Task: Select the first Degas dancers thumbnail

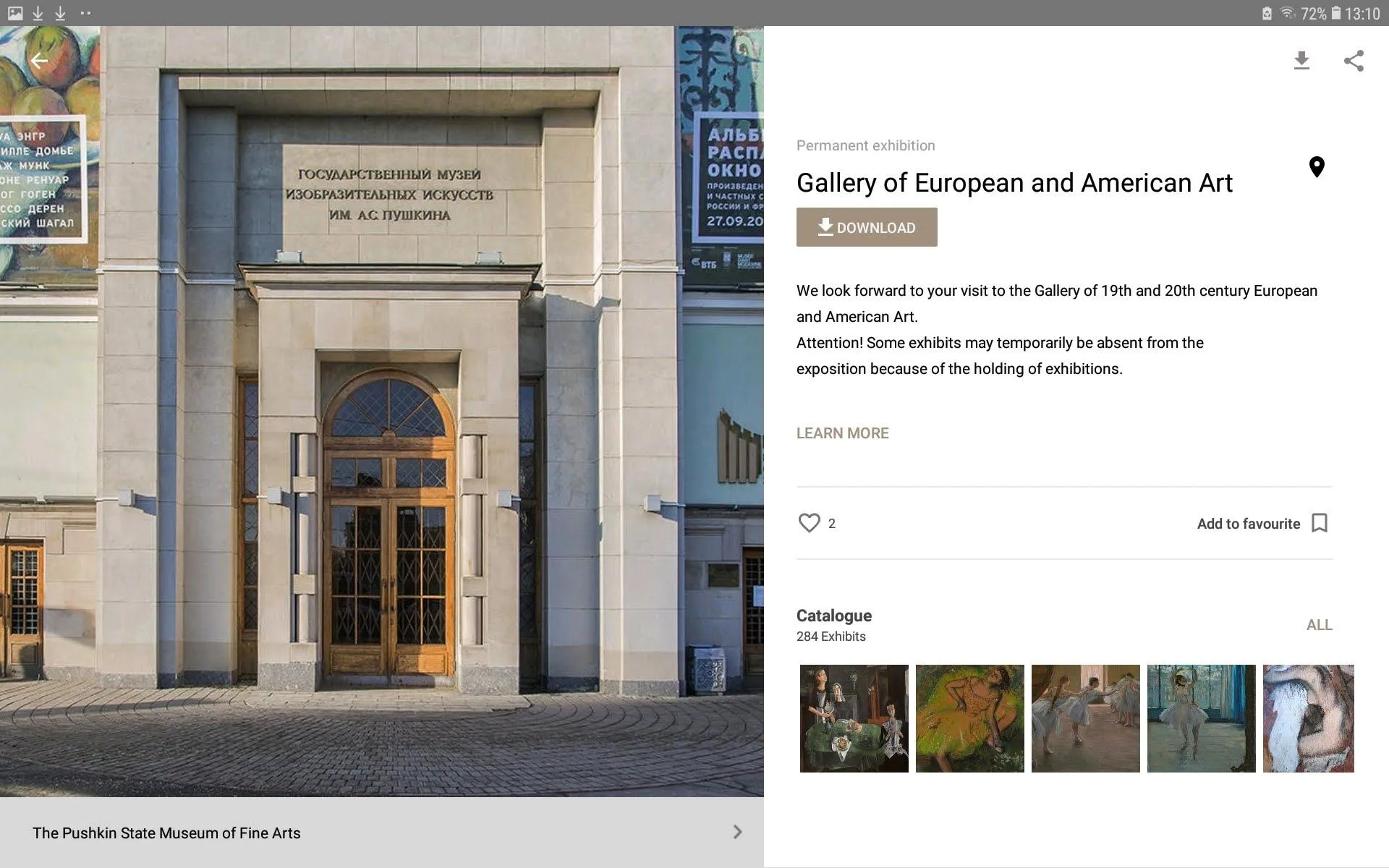Action: tap(969, 717)
